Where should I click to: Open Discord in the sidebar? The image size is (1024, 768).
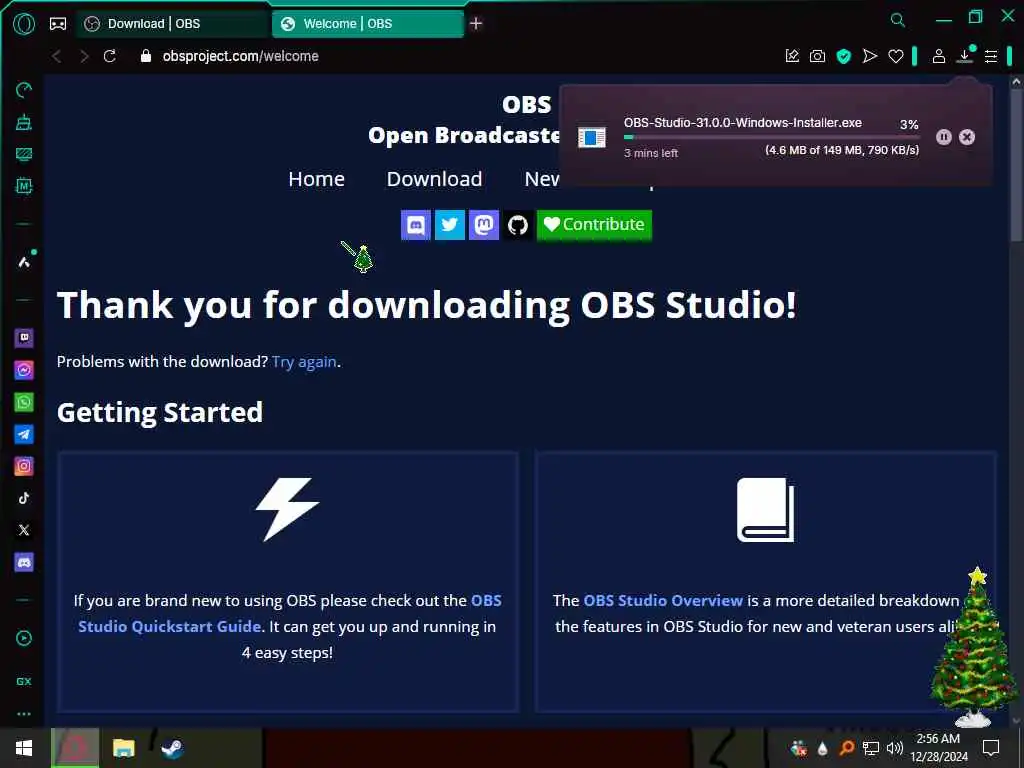[24, 562]
